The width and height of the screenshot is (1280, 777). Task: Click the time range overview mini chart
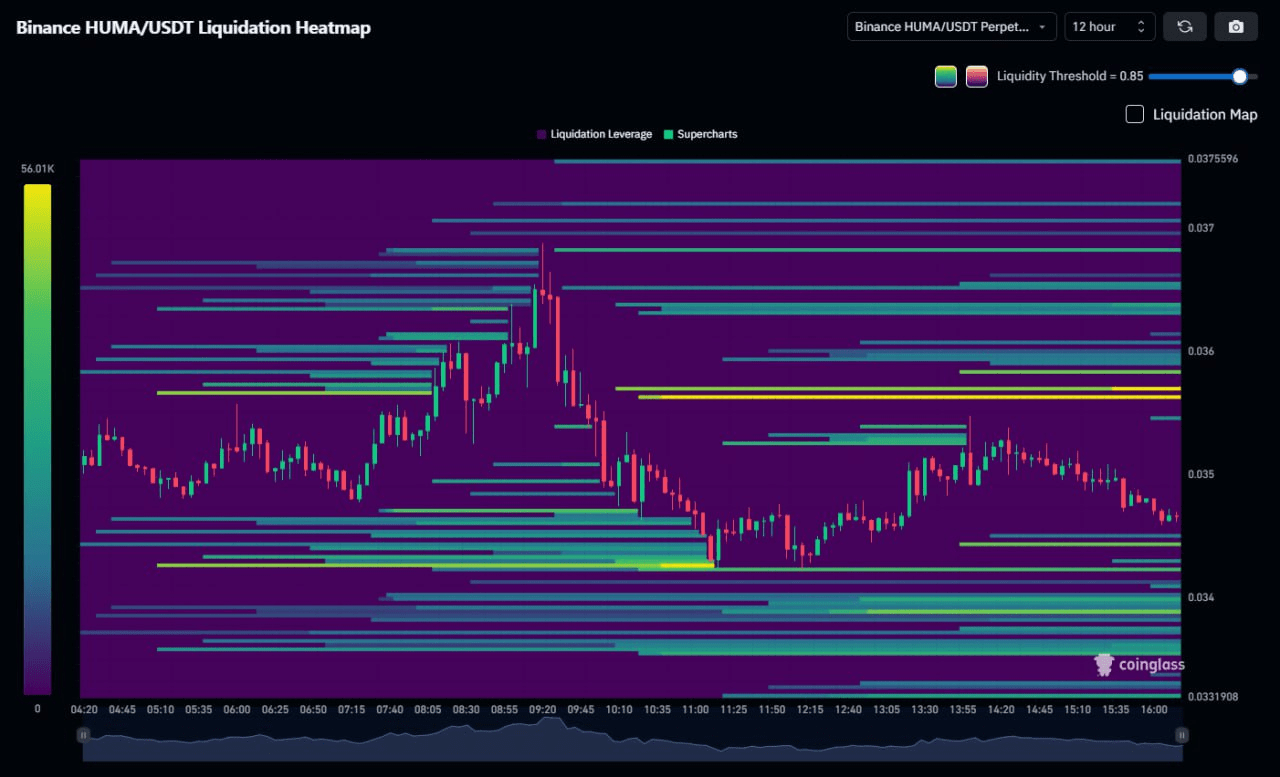633,740
